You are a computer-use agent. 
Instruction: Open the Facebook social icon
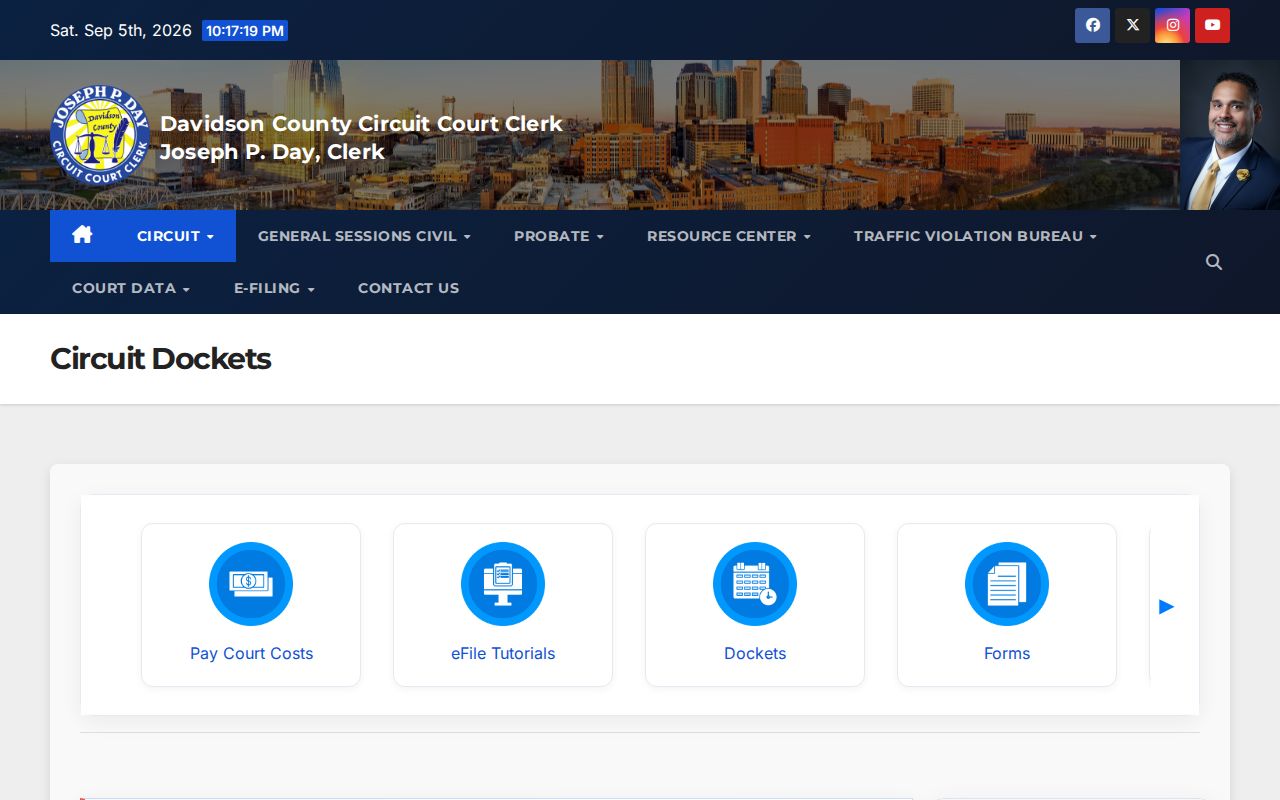tap(1092, 25)
